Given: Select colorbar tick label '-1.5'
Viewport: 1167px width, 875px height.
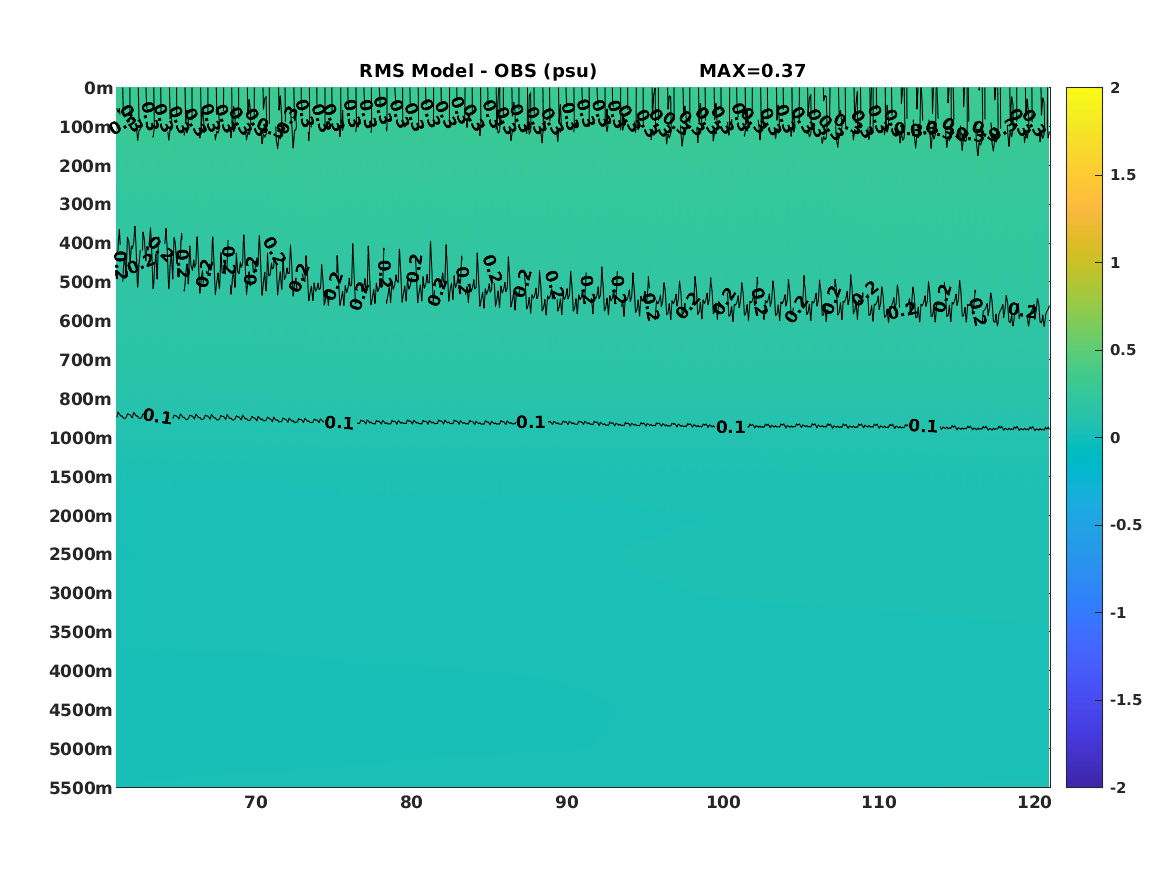Looking at the screenshot, I should pos(1125,700).
